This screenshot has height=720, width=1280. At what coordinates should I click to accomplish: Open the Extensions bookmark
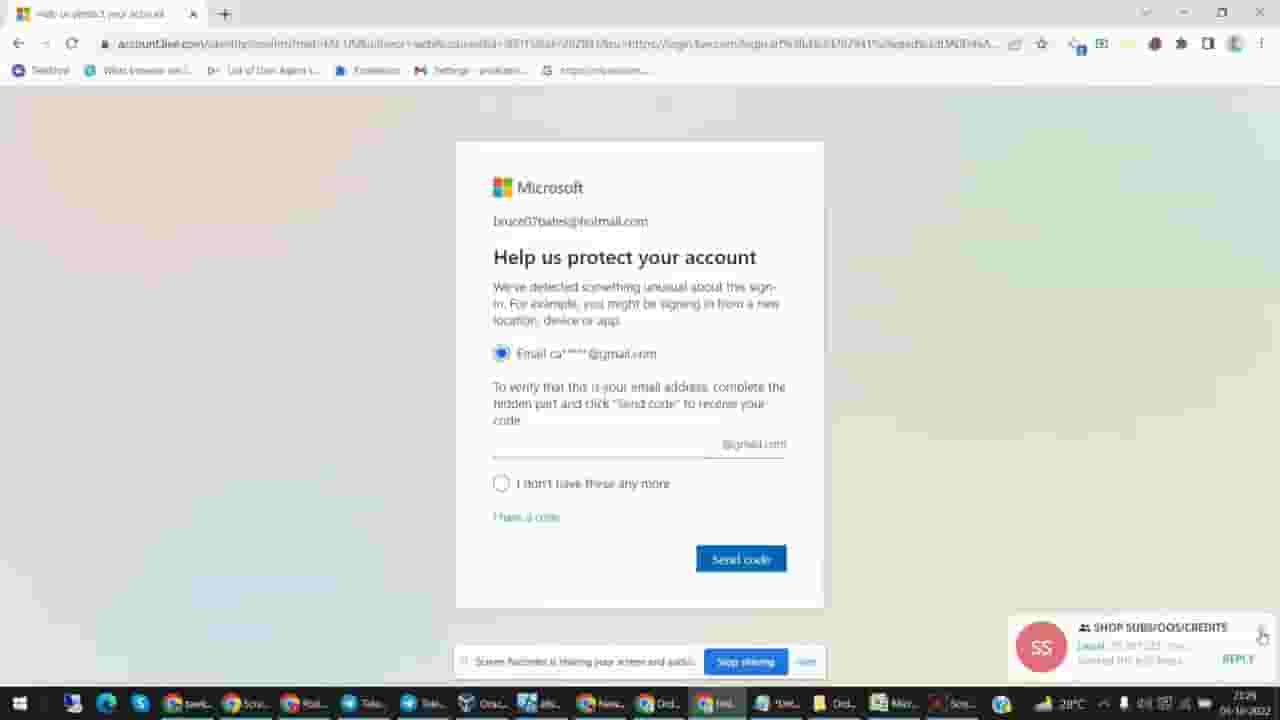[367, 71]
